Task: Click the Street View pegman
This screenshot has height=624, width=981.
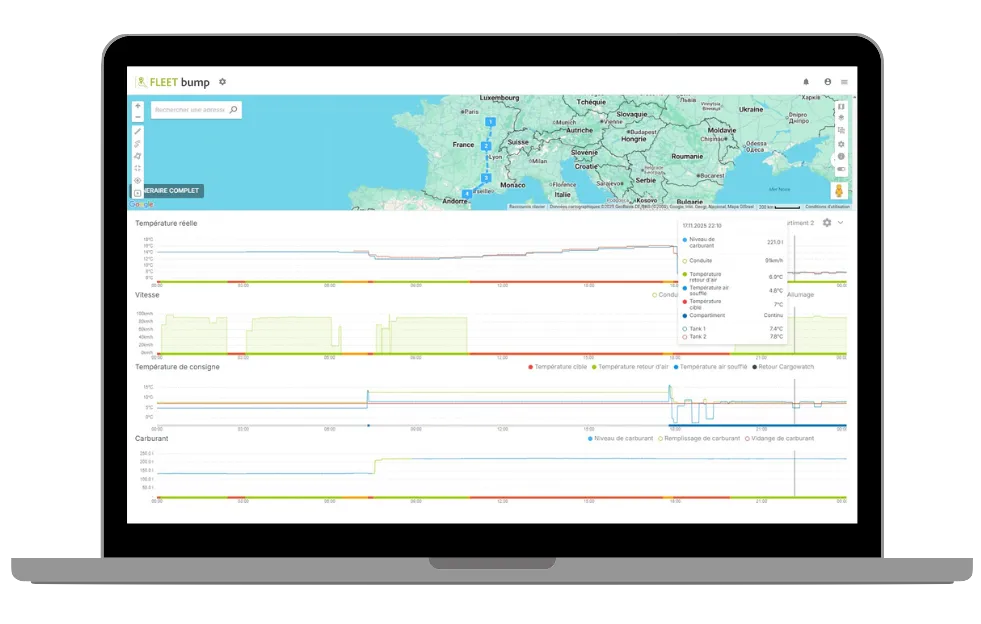Action: point(839,190)
